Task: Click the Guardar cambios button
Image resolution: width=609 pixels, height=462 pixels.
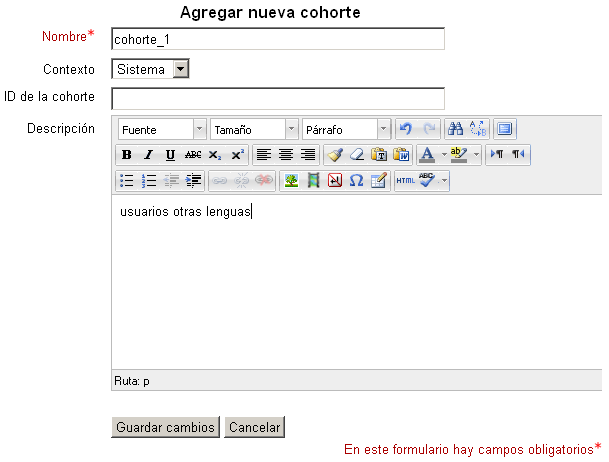Action: [165, 427]
